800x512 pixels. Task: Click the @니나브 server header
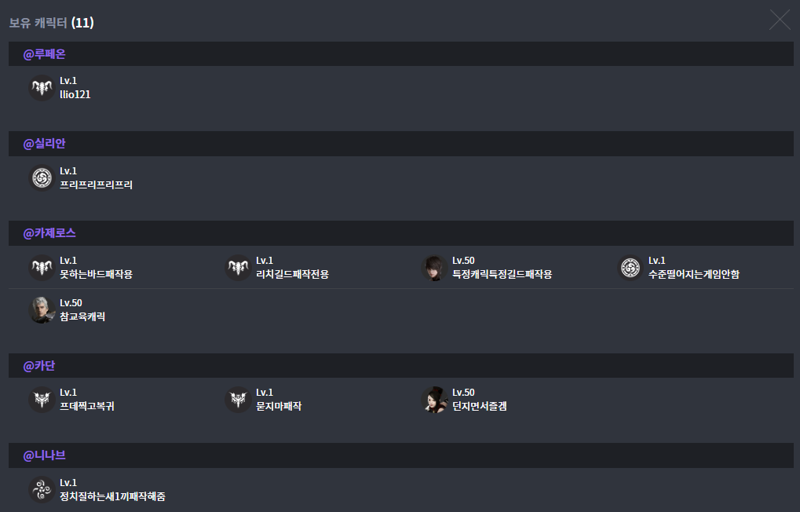tap(401, 455)
